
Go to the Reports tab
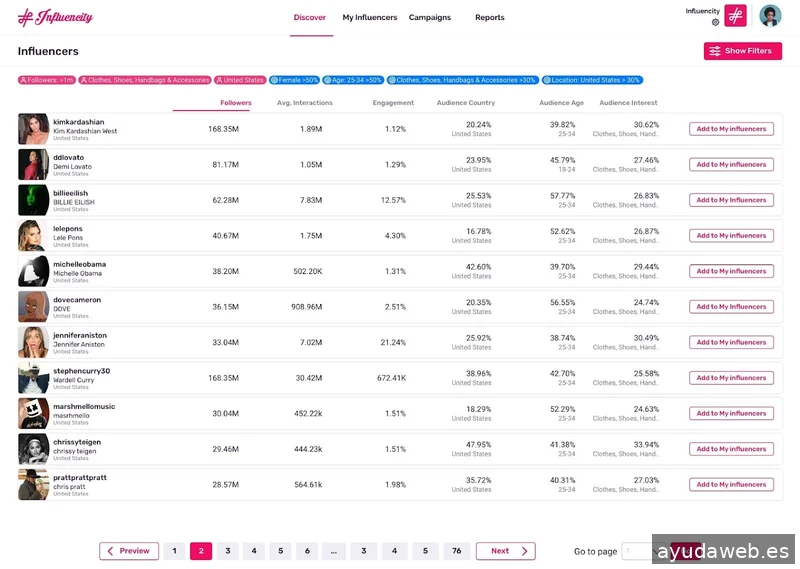click(x=489, y=18)
